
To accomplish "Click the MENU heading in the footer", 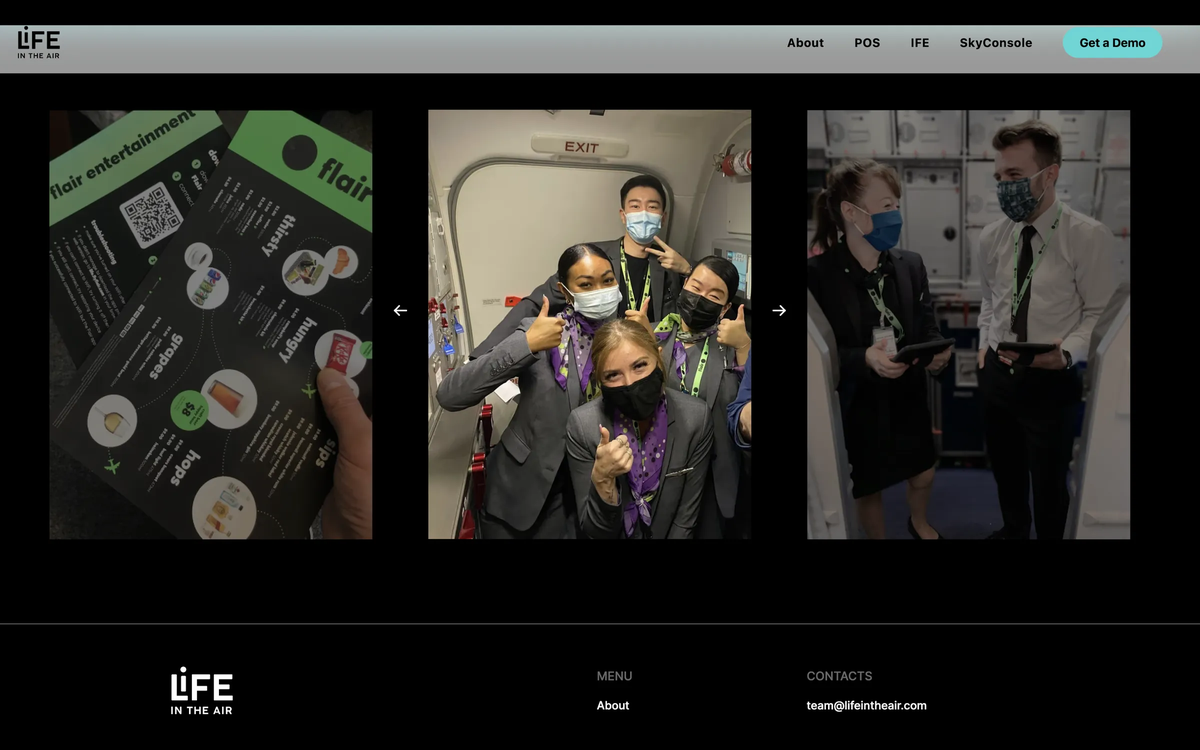I will click(614, 676).
